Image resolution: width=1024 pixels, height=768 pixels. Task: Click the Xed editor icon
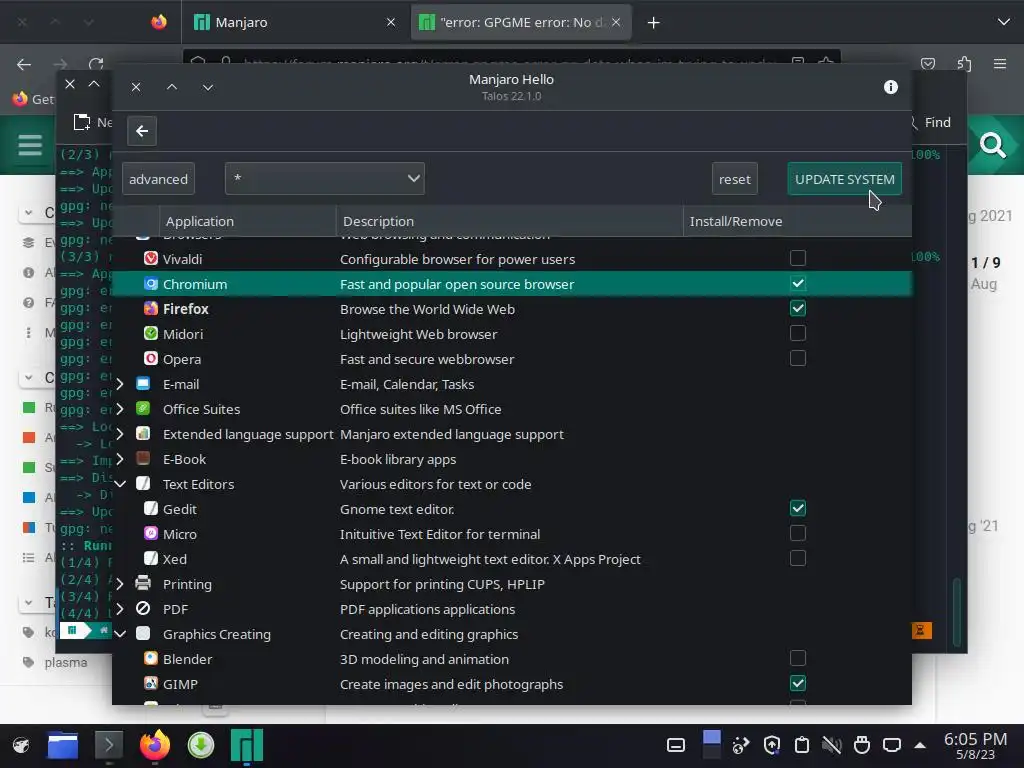pos(151,558)
